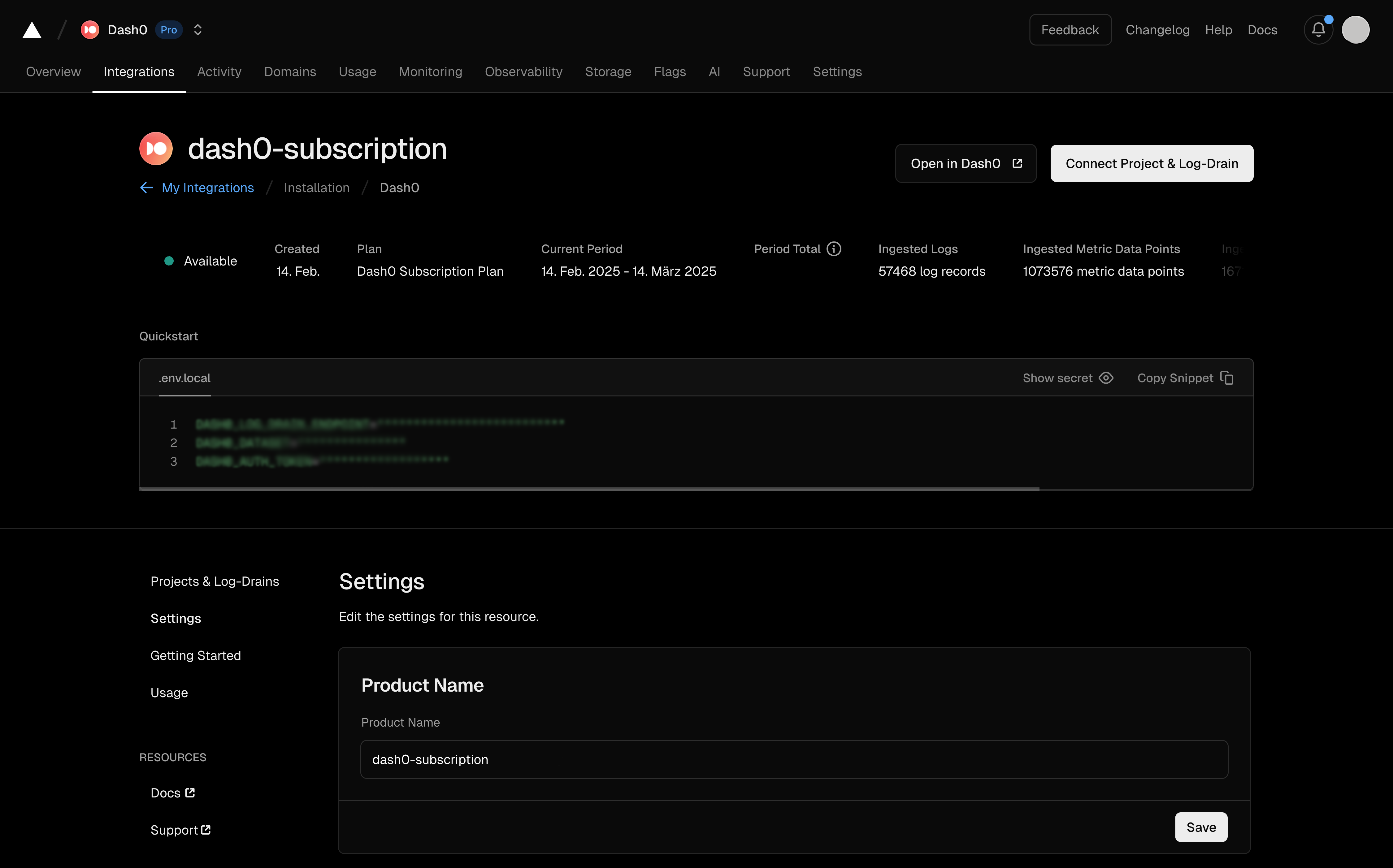1393x868 pixels.
Task: Click the external link icon in Open in Dash0
Action: (x=1017, y=164)
